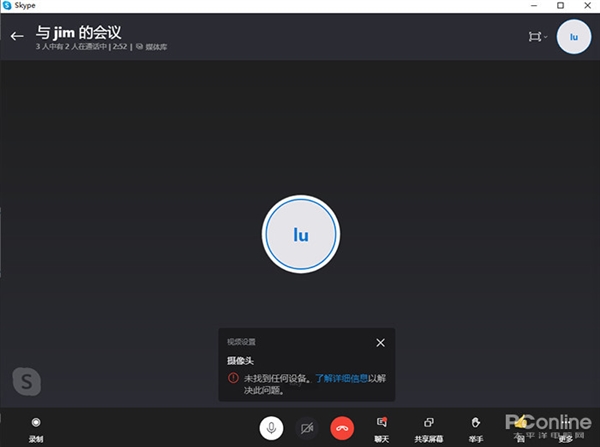Click the 摄像头 heading in video settings
Viewport: 600px width, 447px height.
click(240, 361)
